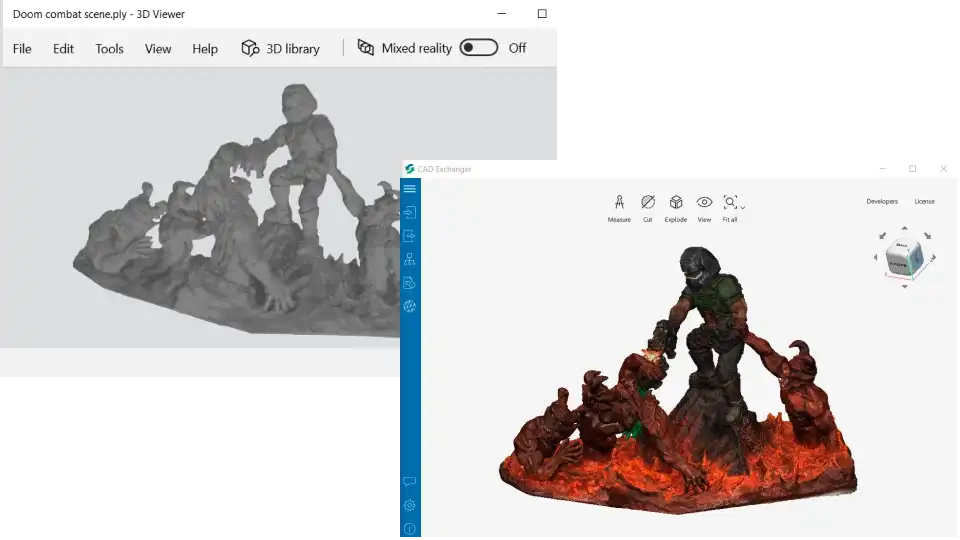Click the Export icon in CAD Exchanger sidebar
The width and height of the screenshot is (960, 540).
tap(410, 236)
